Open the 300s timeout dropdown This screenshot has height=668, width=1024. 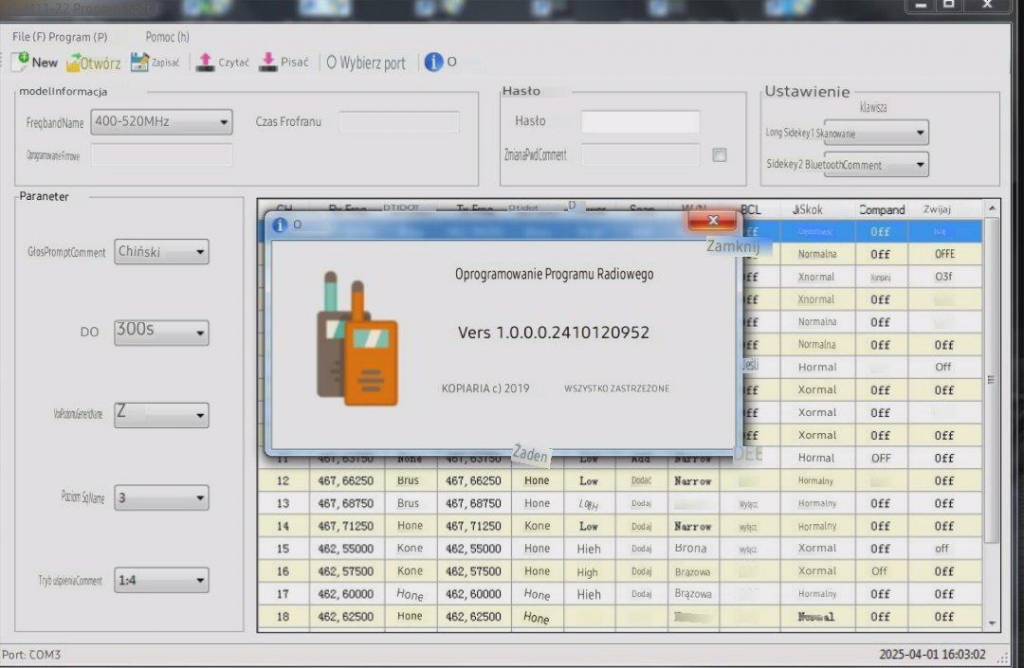pyautogui.click(x=161, y=332)
